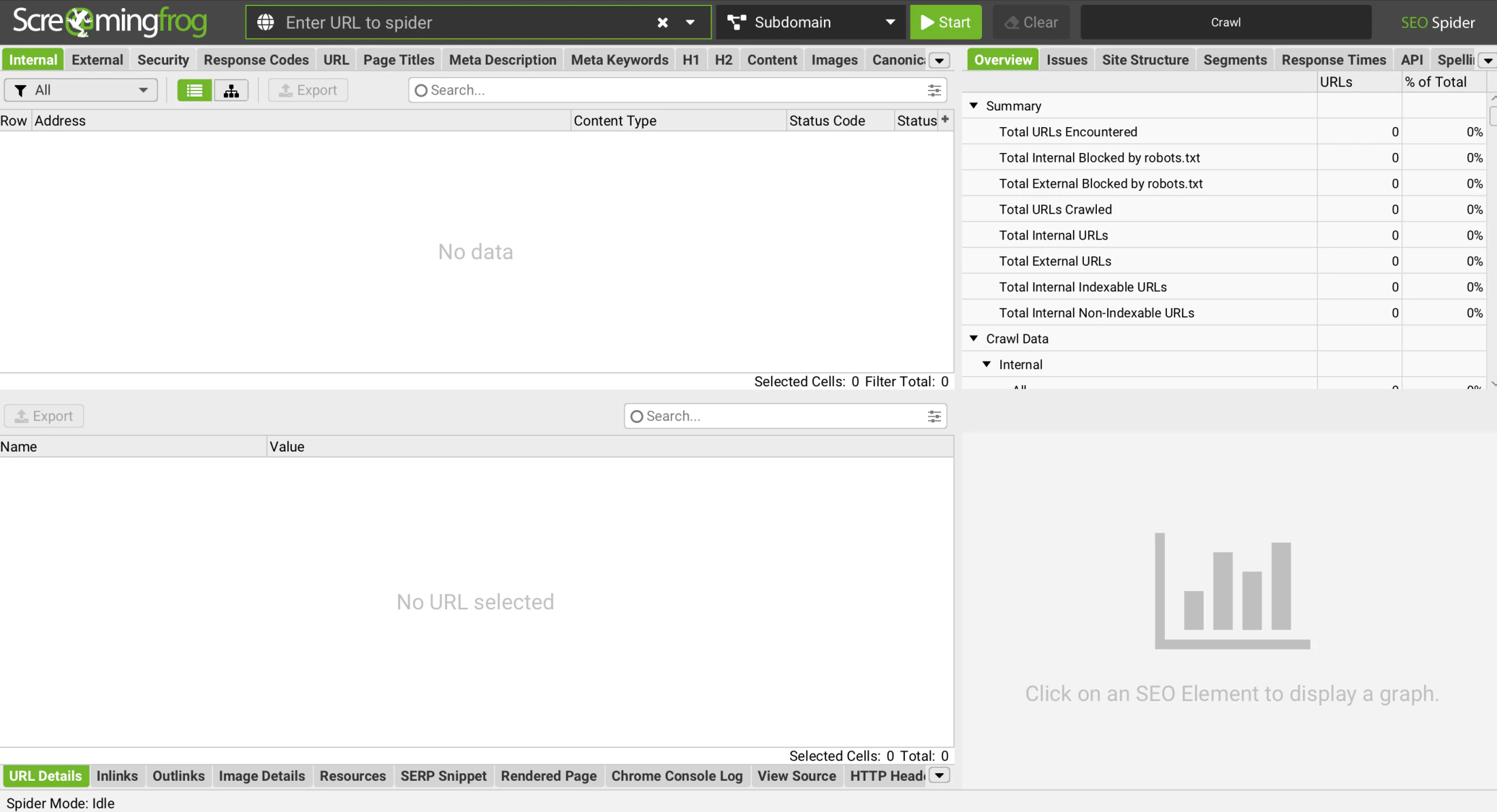Collapse the Internal tree node
This screenshot has height=812, width=1497.
click(987, 365)
